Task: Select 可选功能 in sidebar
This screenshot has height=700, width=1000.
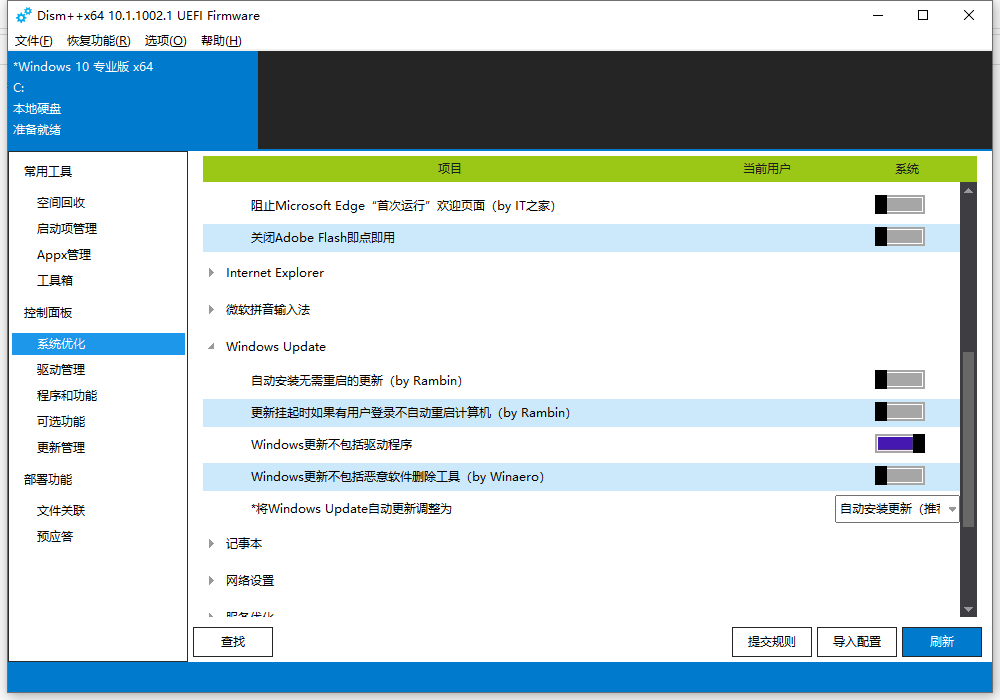Action: (x=61, y=421)
